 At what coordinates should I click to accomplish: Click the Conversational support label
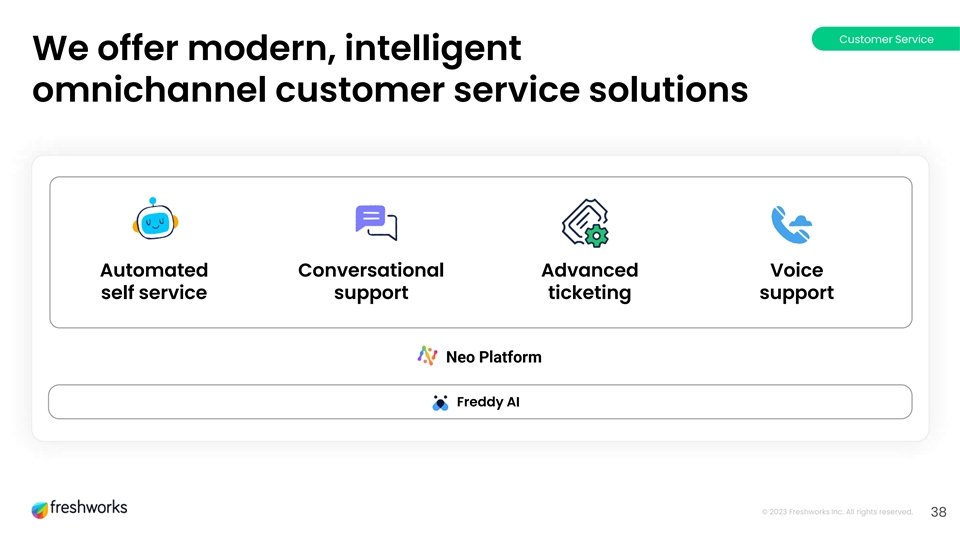tap(371, 281)
